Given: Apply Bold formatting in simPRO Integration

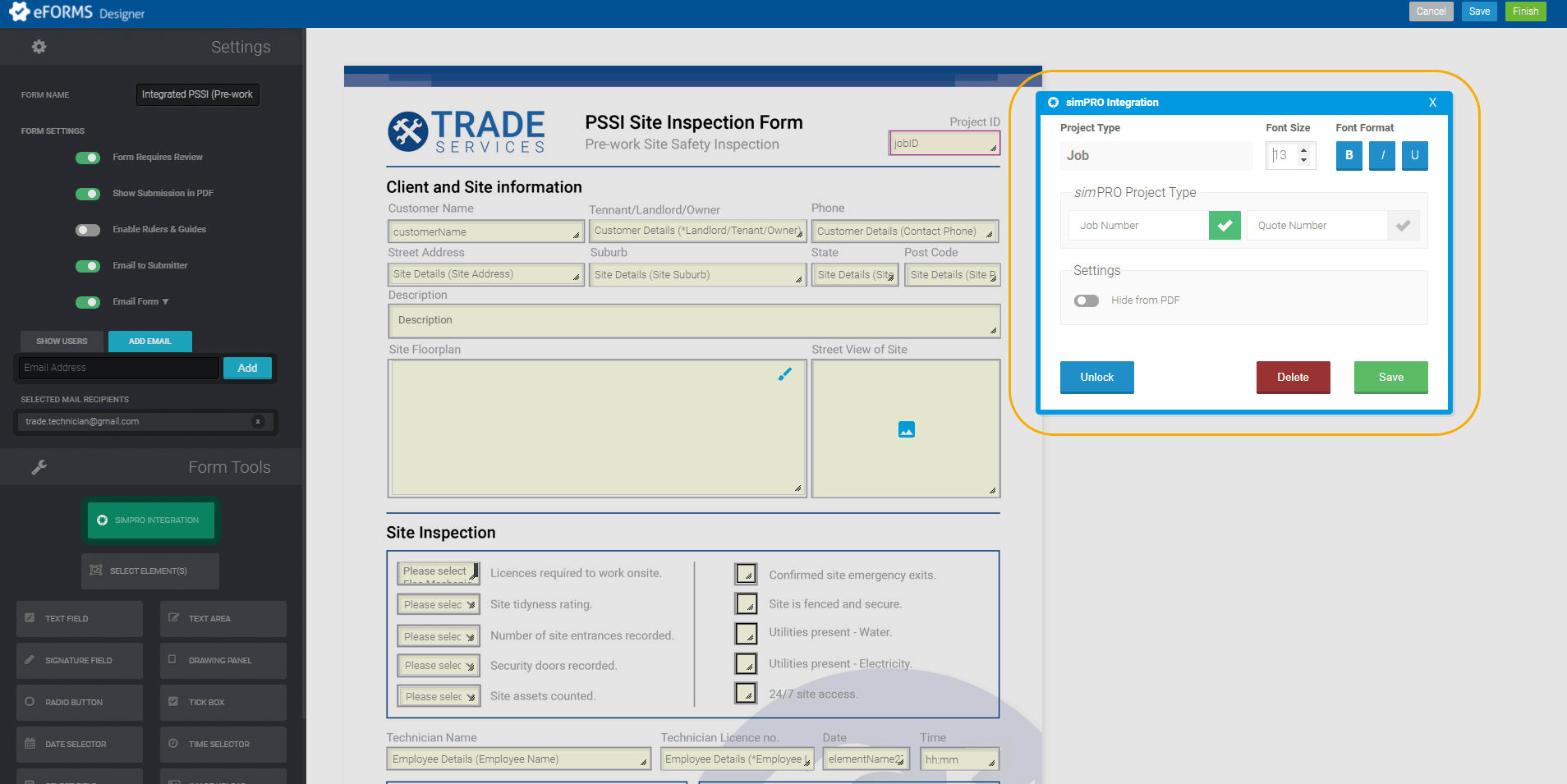Looking at the screenshot, I should pos(1349,156).
